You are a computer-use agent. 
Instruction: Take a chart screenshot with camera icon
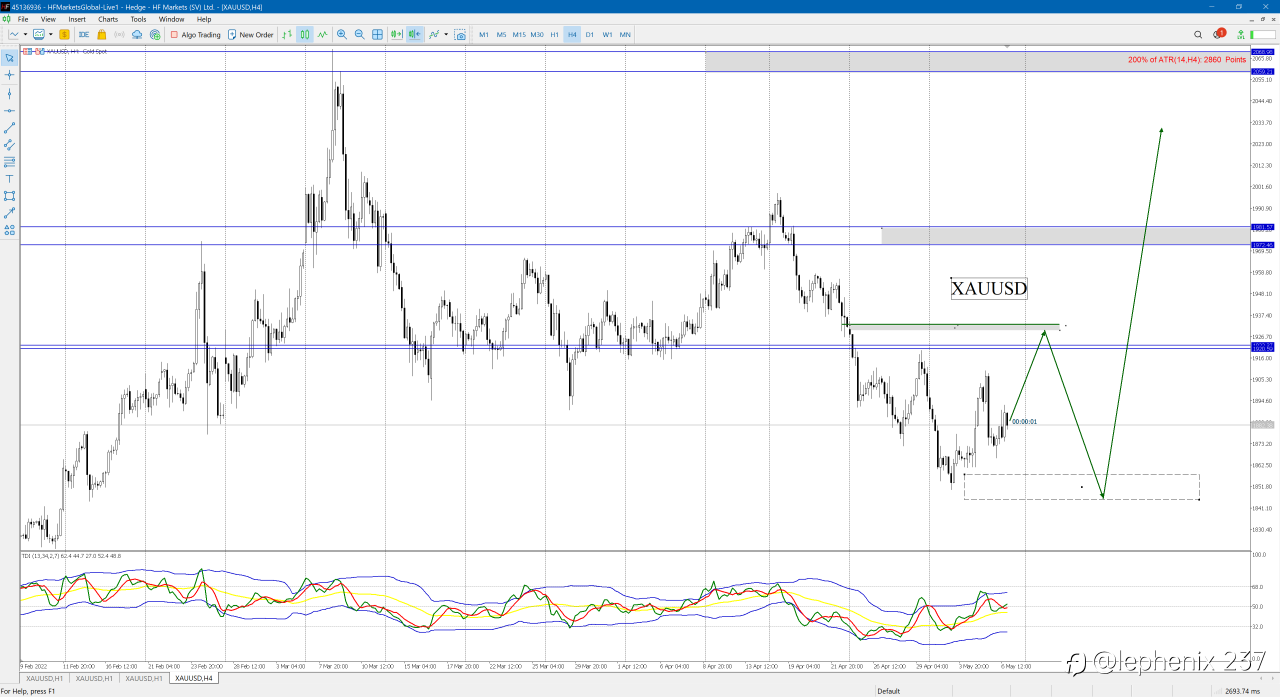pos(460,34)
